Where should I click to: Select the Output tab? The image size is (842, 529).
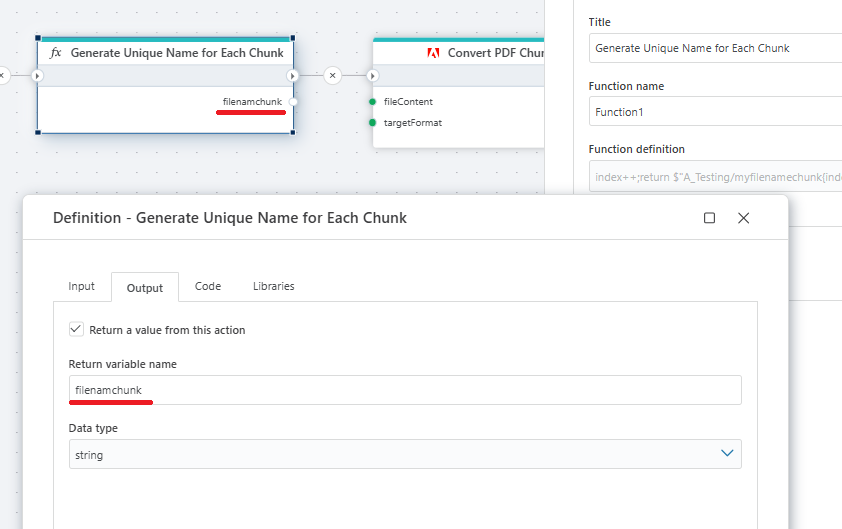pyautogui.click(x=145, y=287)
